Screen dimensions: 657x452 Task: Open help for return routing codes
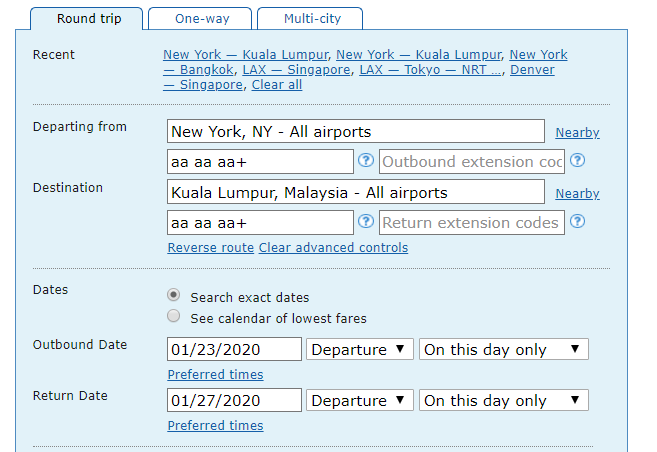pos(366,221)
